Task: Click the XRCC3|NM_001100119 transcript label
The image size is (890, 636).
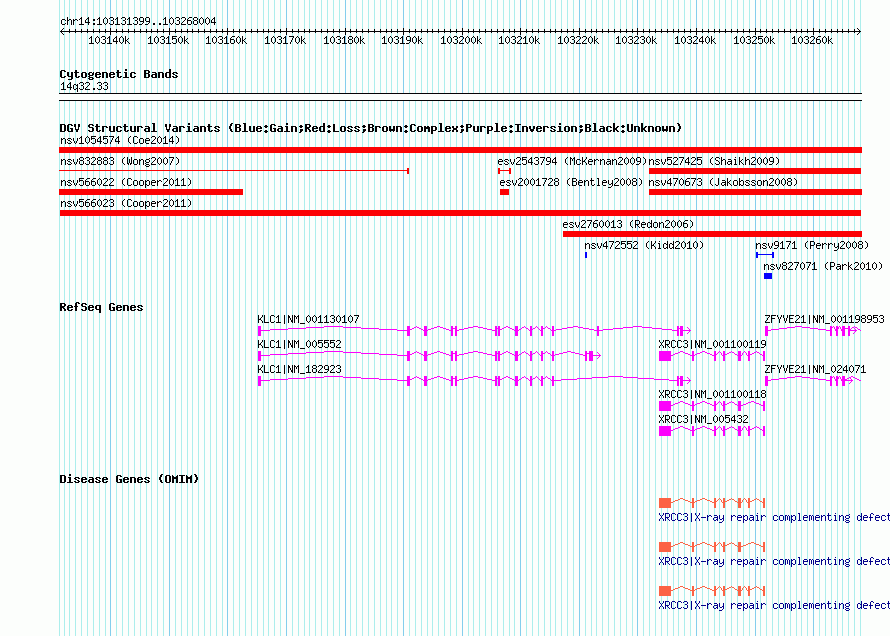Action: click(x=712, y=344)
